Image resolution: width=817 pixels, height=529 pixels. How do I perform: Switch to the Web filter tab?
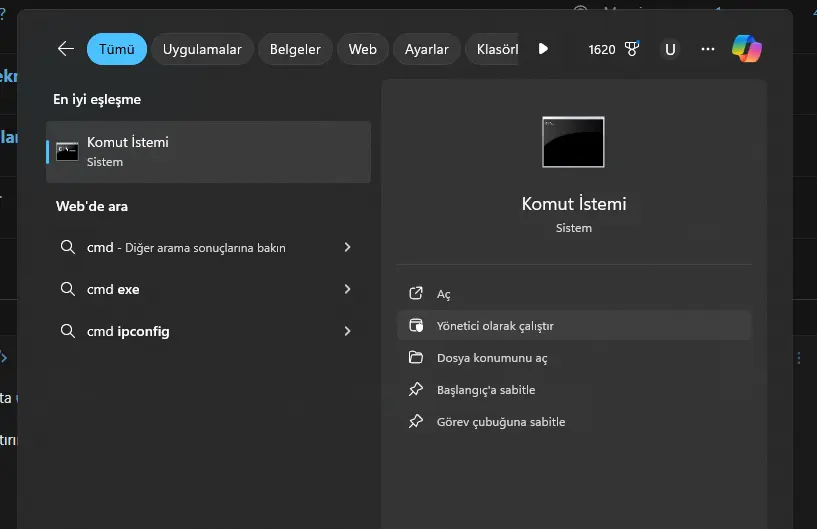tap(363, 49)
